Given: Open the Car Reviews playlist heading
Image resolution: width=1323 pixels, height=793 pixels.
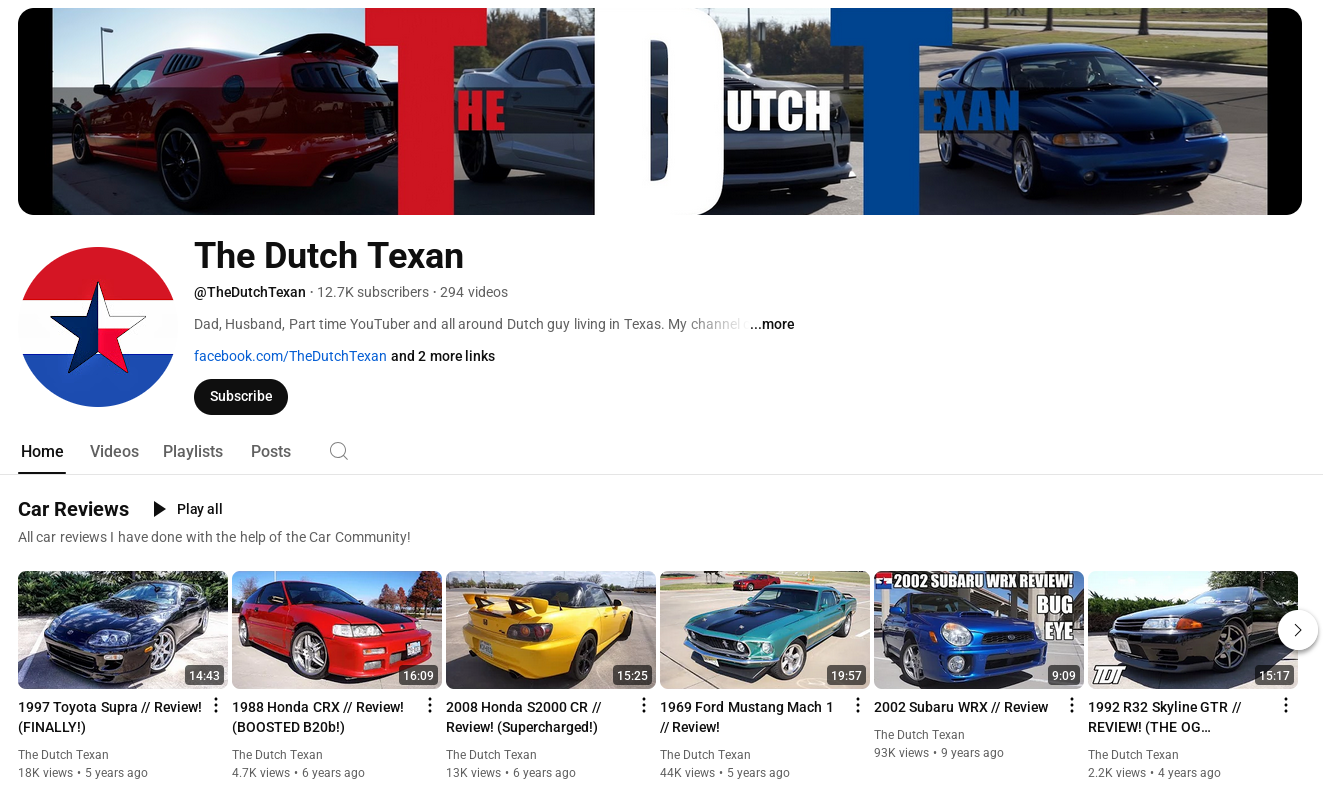Looking at the screenshot, I should (x=73, y=509).
